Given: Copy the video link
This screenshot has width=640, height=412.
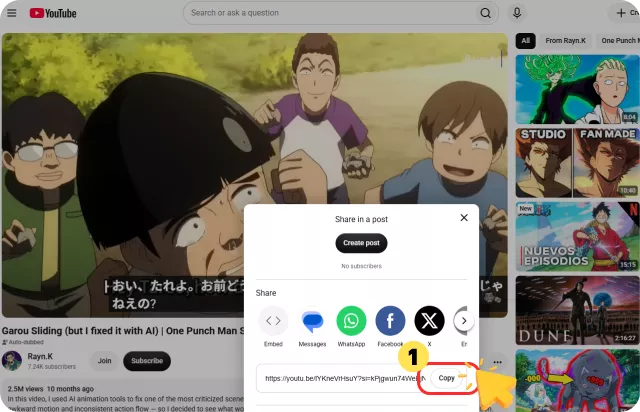Looking at the screenshot, I should 447,378.
